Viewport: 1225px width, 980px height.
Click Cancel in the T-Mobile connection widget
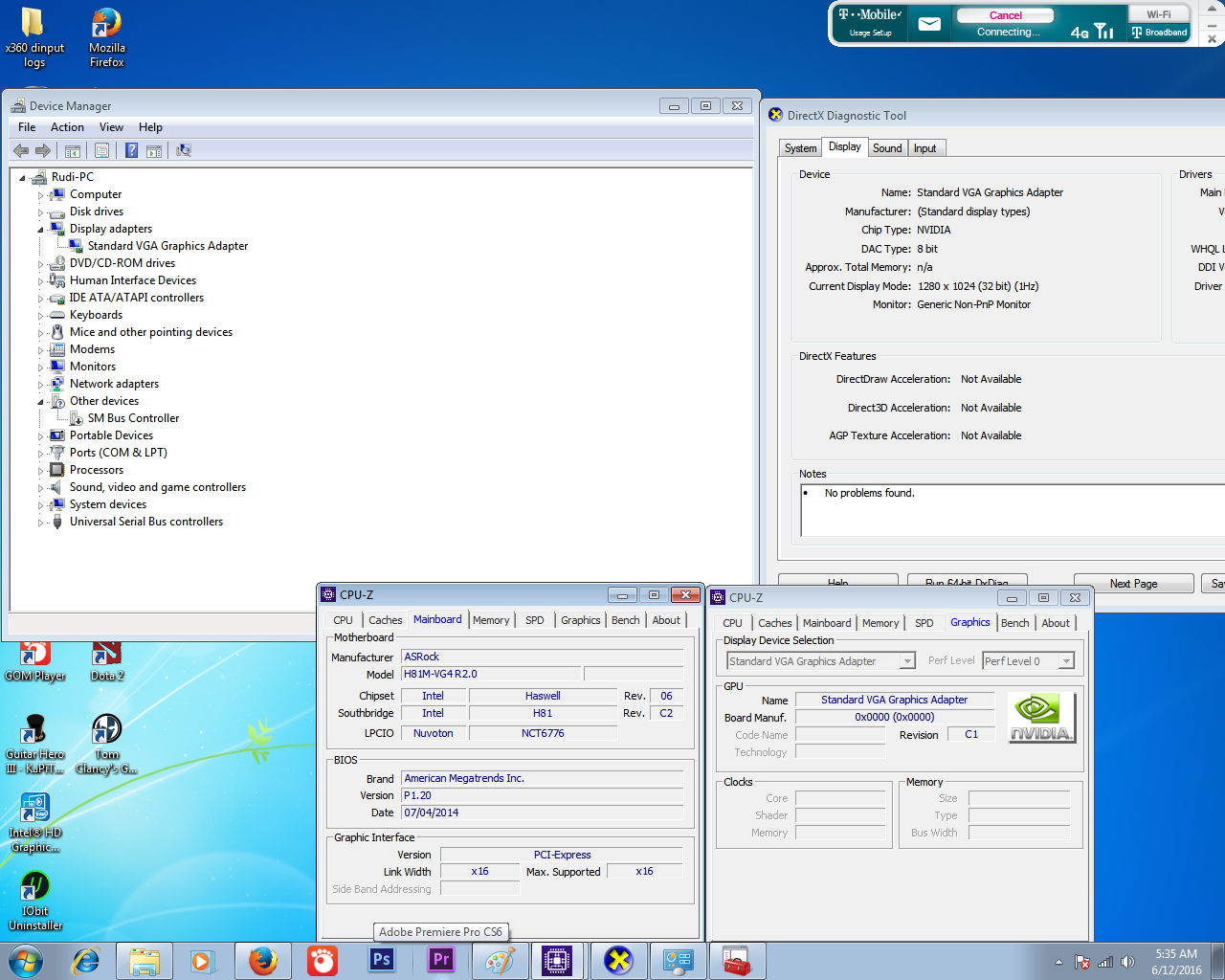pos(1005,15)
